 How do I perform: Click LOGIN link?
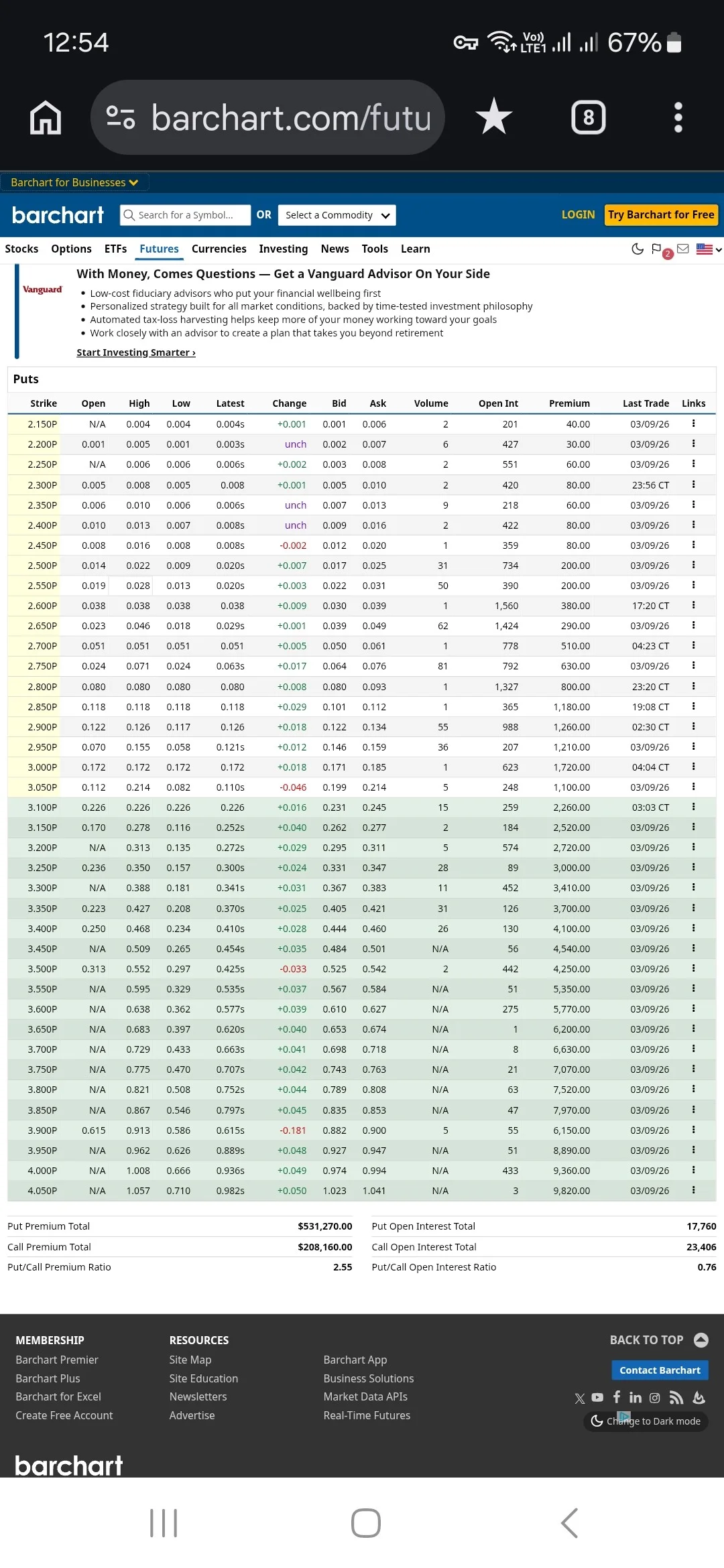(578, 214)
